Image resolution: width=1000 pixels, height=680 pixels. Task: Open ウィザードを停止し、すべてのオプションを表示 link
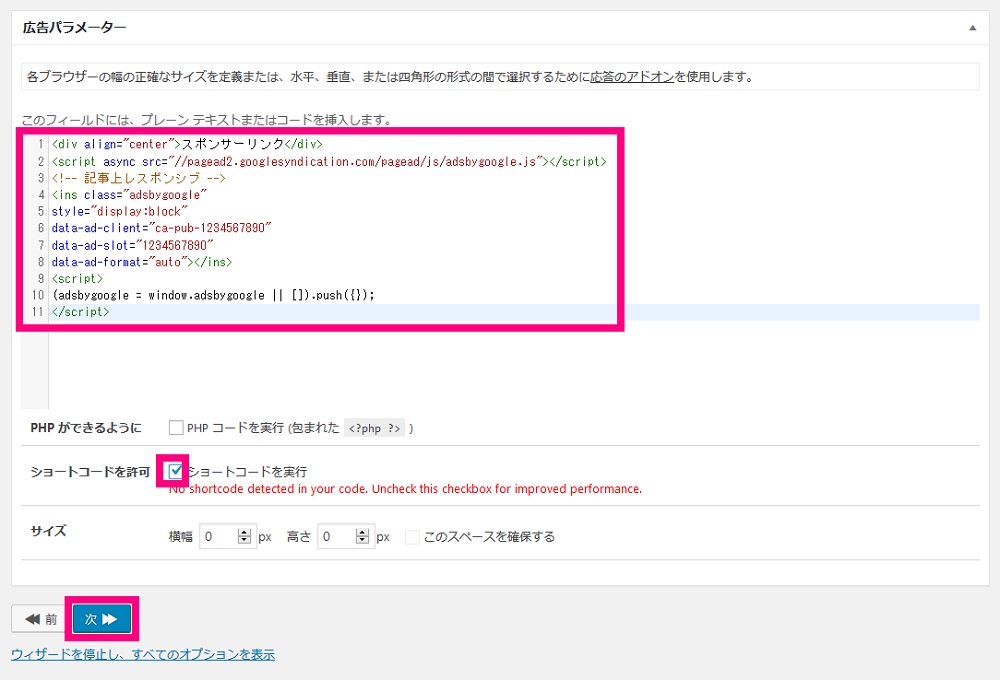[x=143, y=654]
